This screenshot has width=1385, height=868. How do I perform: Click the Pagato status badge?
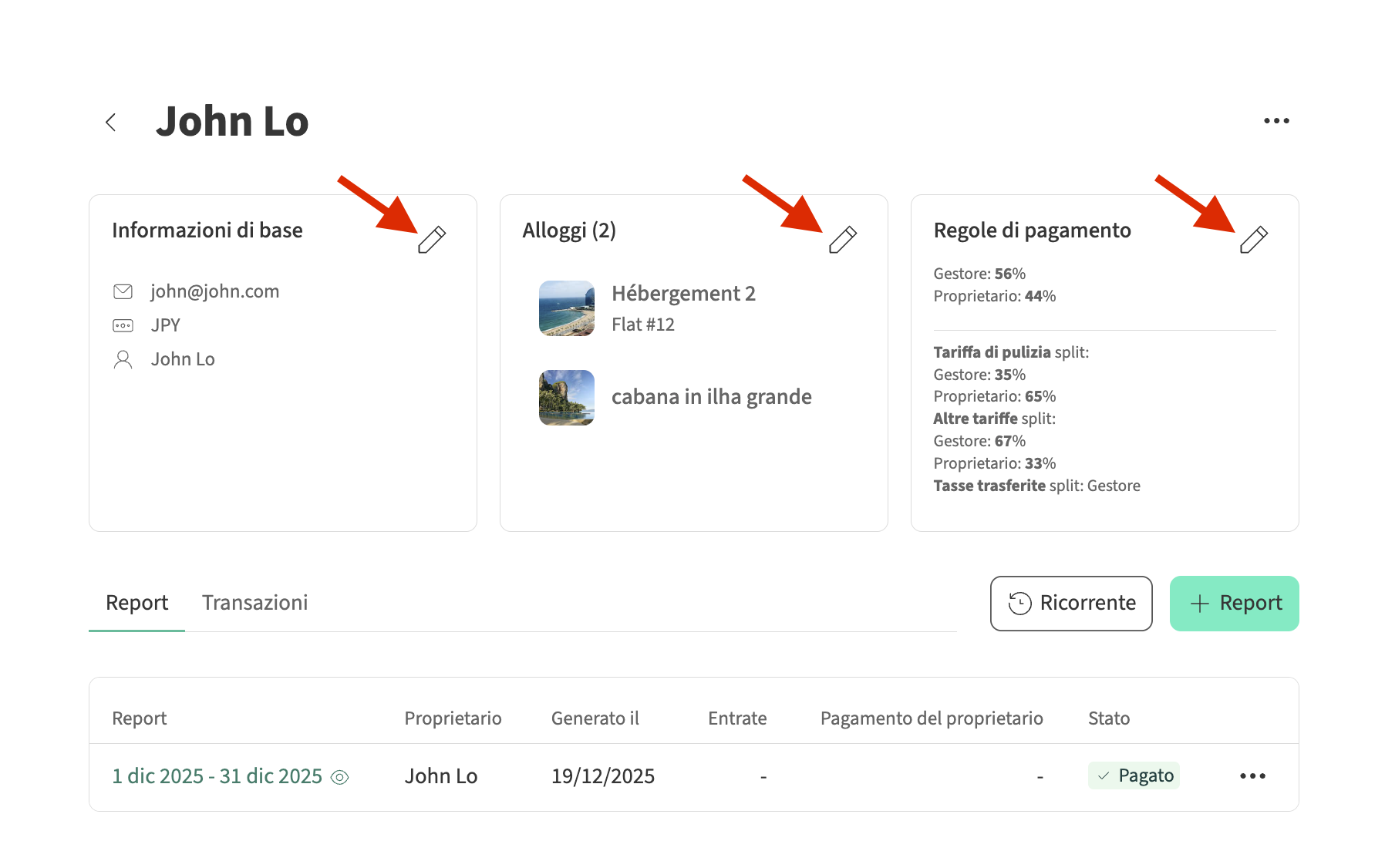pyautogui.click(x=1134, y=775)
